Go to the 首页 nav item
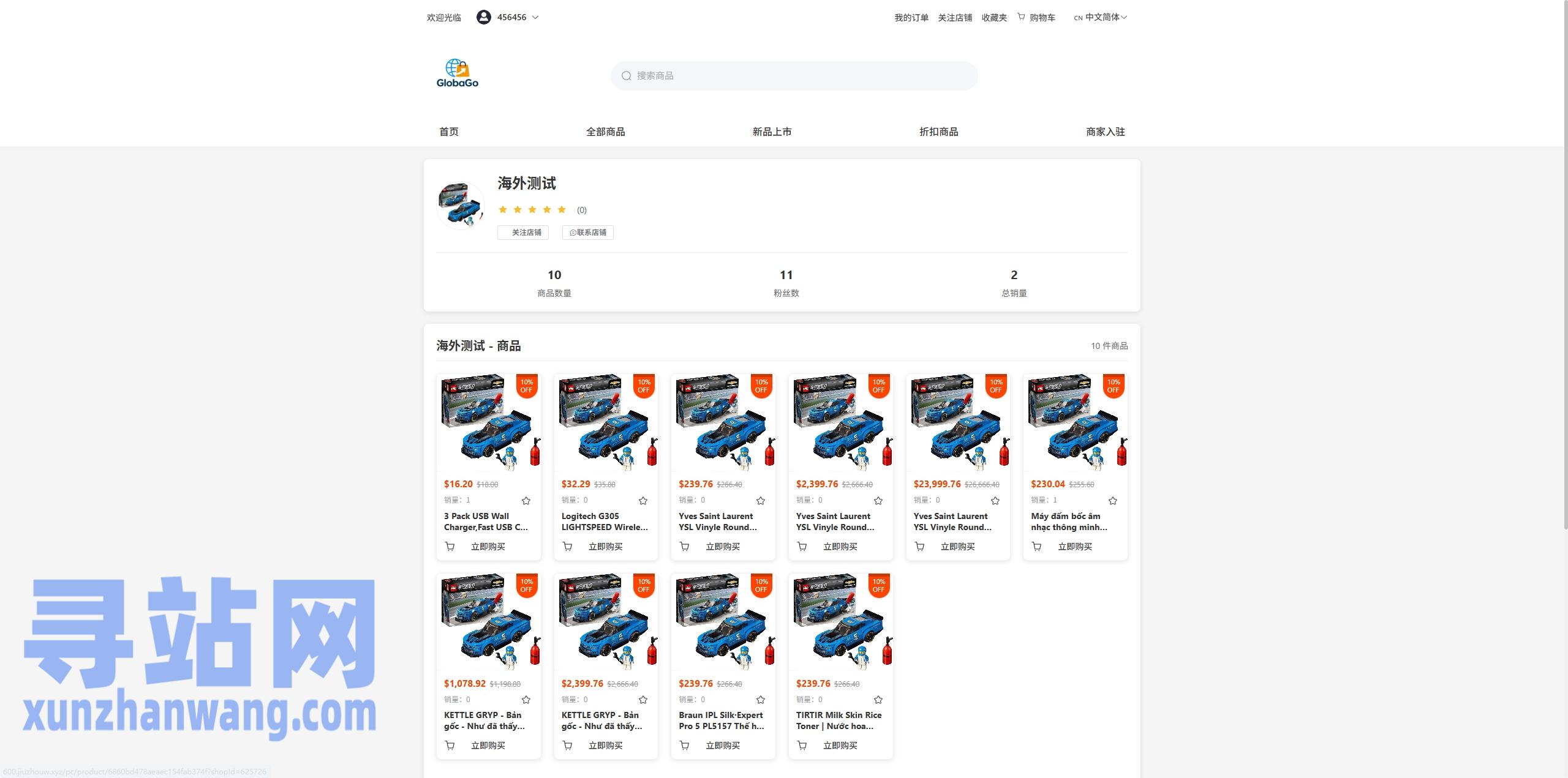 [x=449, y=132]
